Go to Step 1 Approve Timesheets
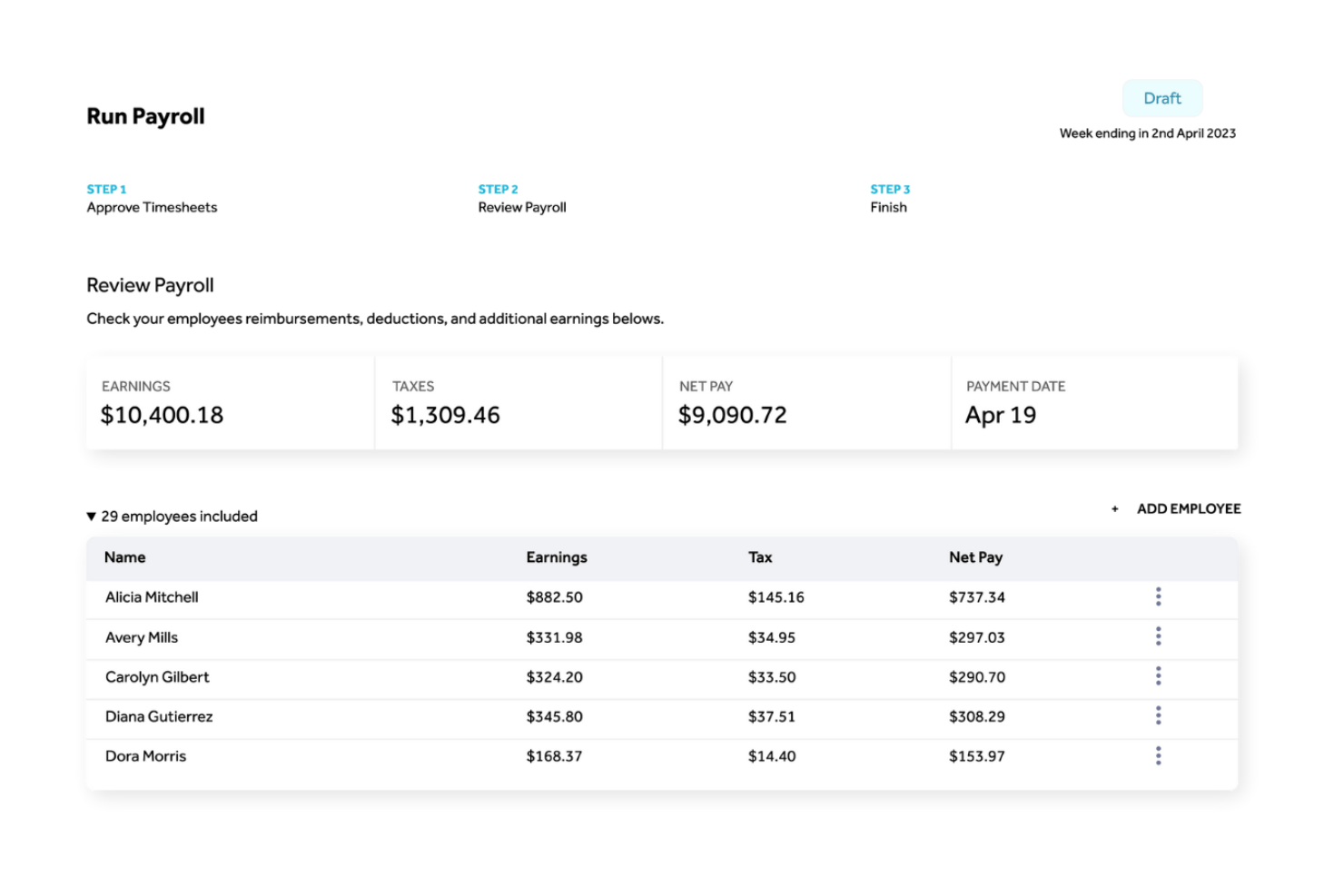Screen dimensions: 1344x896 (x=152, y=199)
